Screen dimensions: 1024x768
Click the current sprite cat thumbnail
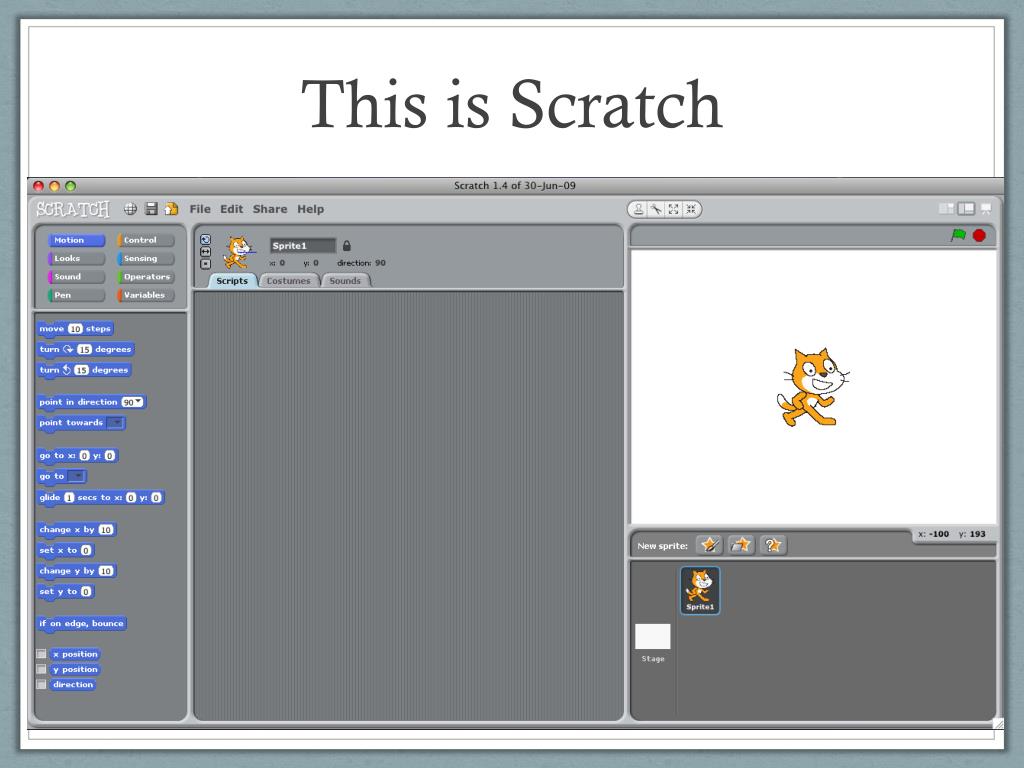(x=238, y=252)
